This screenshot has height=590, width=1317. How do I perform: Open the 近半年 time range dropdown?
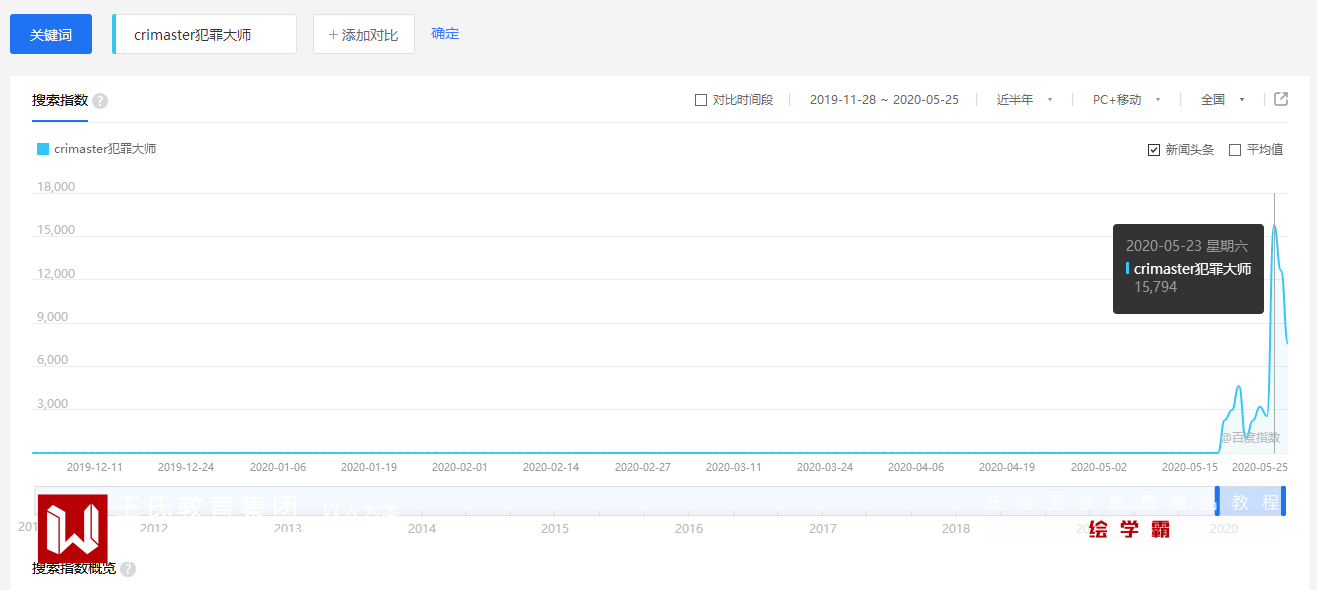click(1025, 100)
